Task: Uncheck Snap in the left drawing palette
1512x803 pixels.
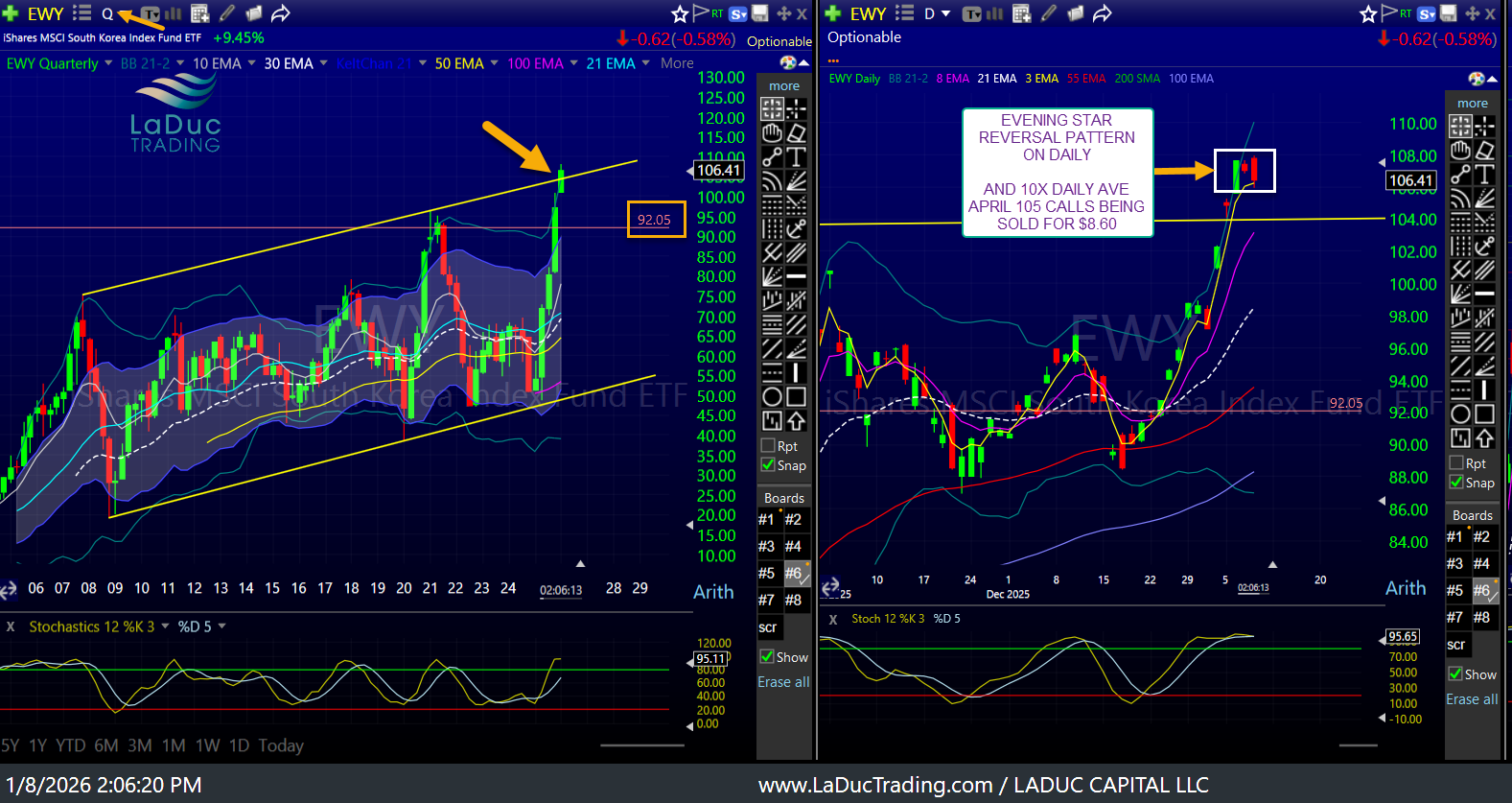Action: click(x=768, y=464)
